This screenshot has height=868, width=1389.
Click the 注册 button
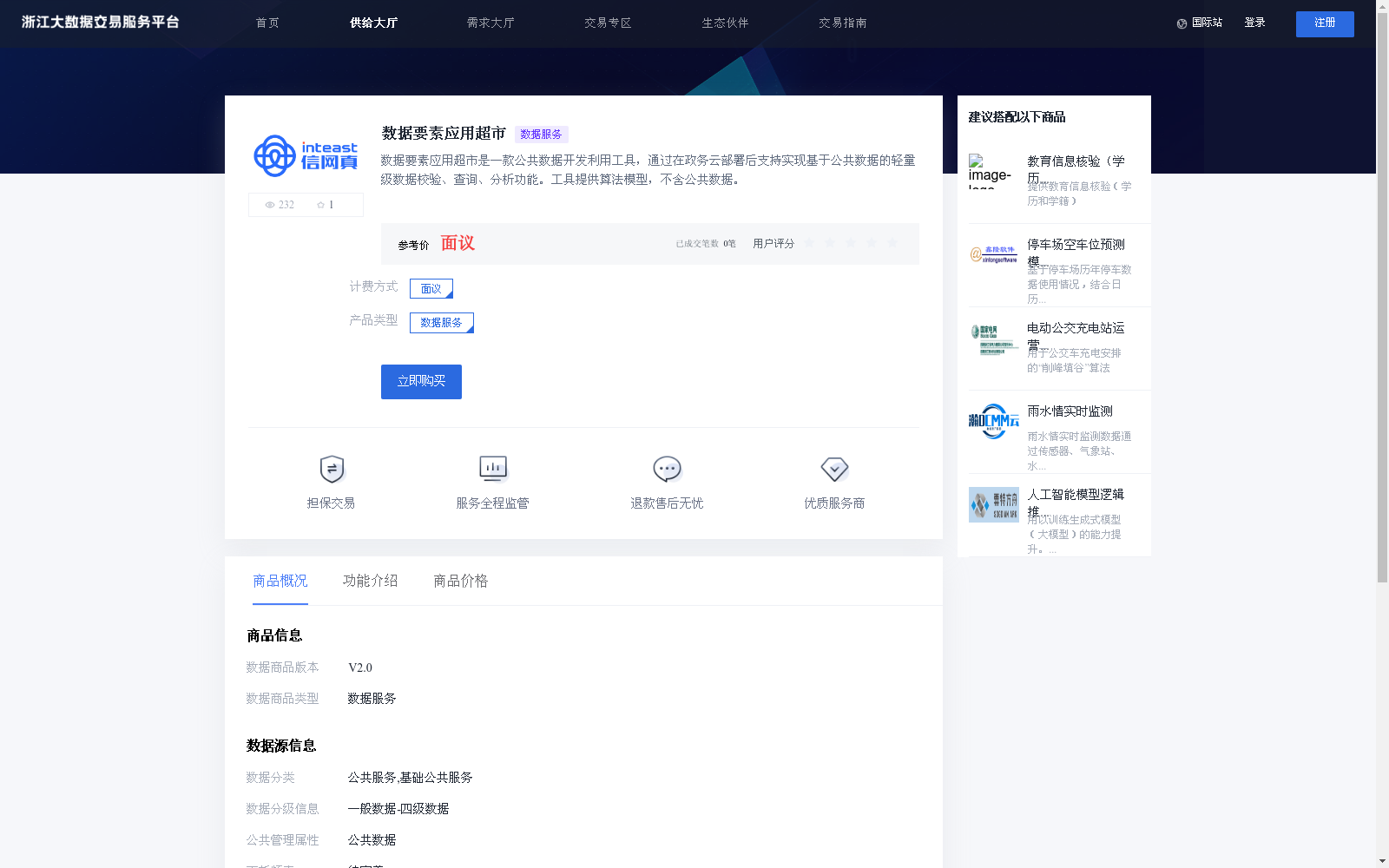click(x=1325, y=24)
